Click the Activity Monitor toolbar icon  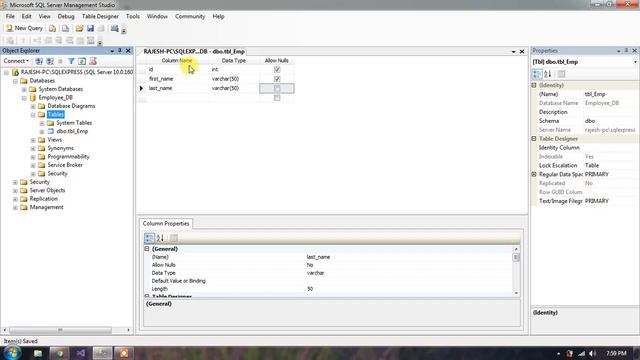(x=115, y=29)
